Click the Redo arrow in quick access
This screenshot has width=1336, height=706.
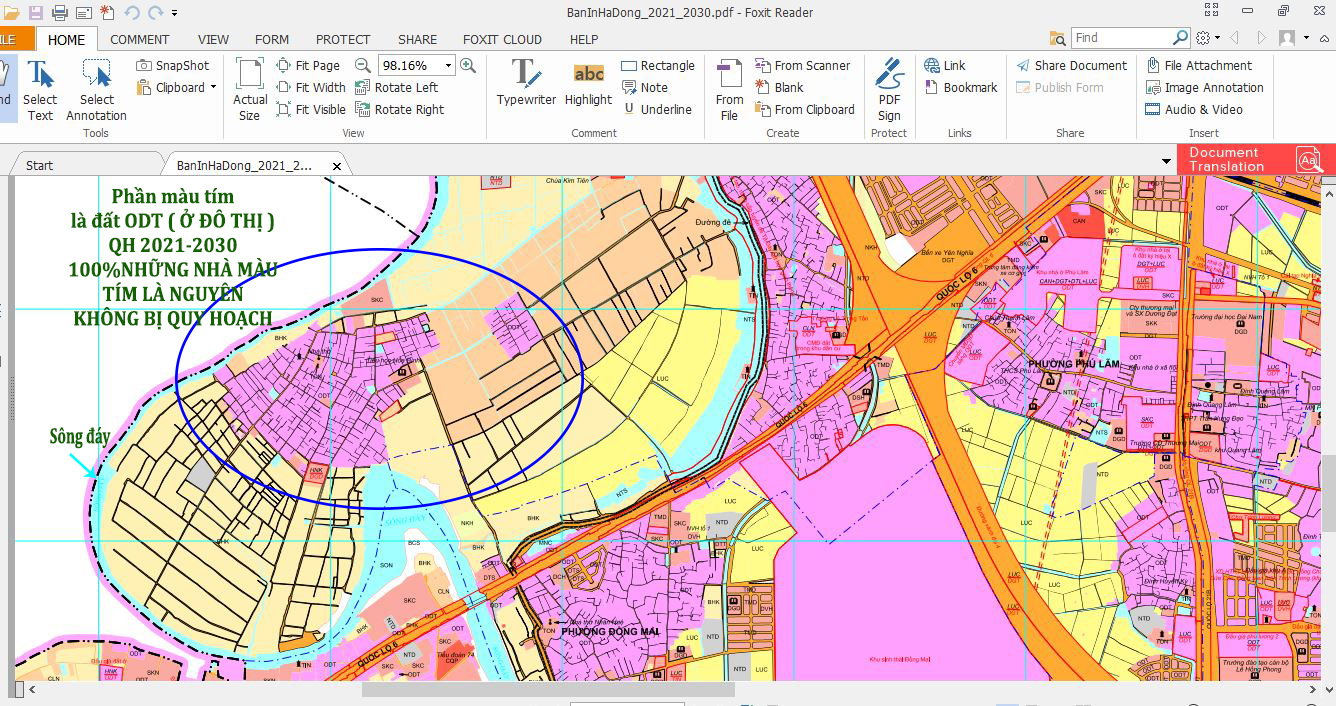tap(155, 13)
